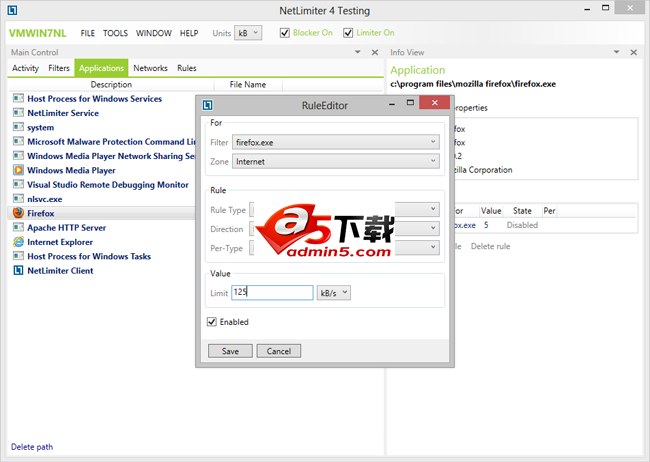Screen dimensions: 650x462
Task: Switch to the Networks tab
Action: 150,68
